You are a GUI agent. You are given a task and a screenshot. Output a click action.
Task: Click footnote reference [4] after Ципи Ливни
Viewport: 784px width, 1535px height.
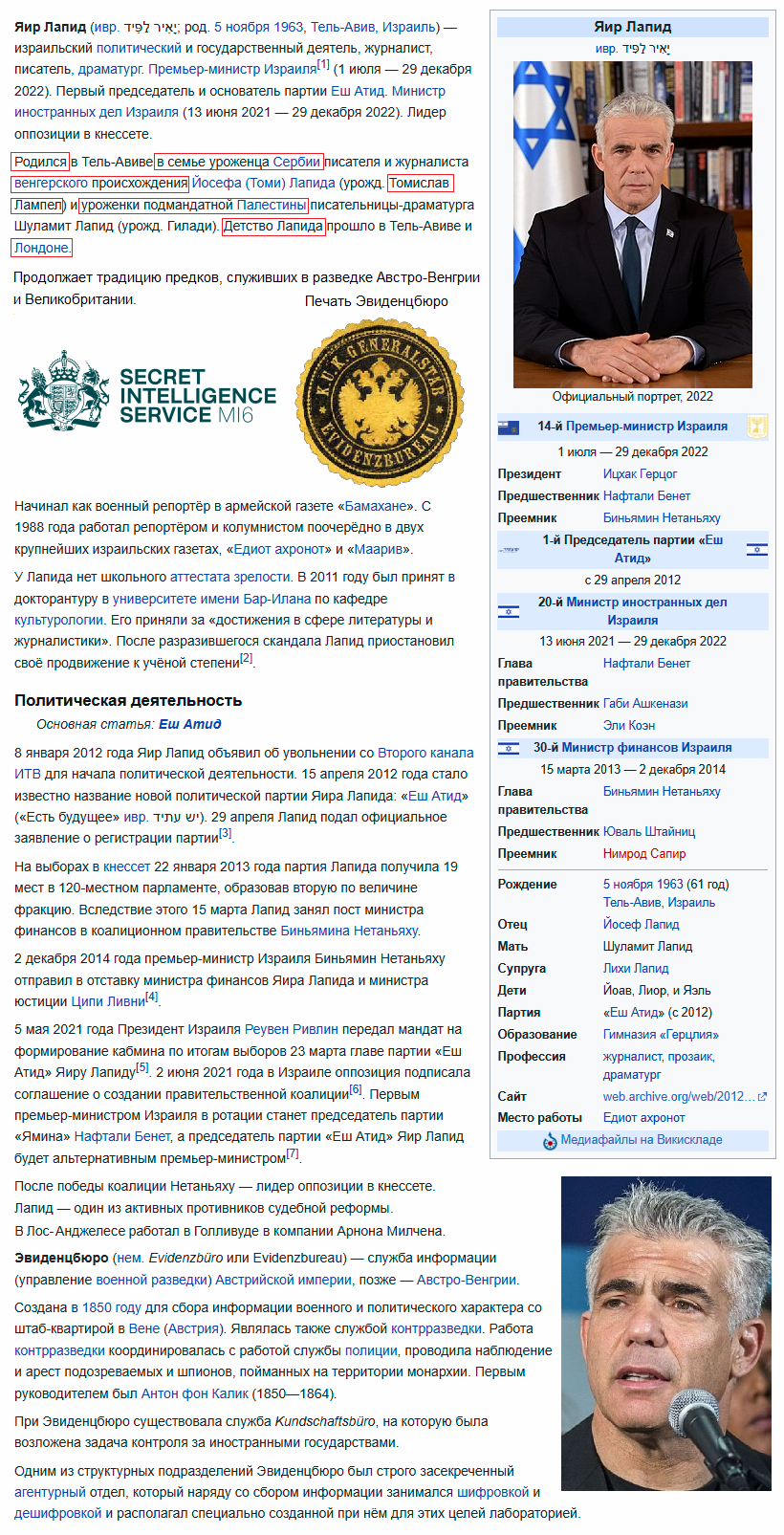pyautogui.click(x=152, y=997)
